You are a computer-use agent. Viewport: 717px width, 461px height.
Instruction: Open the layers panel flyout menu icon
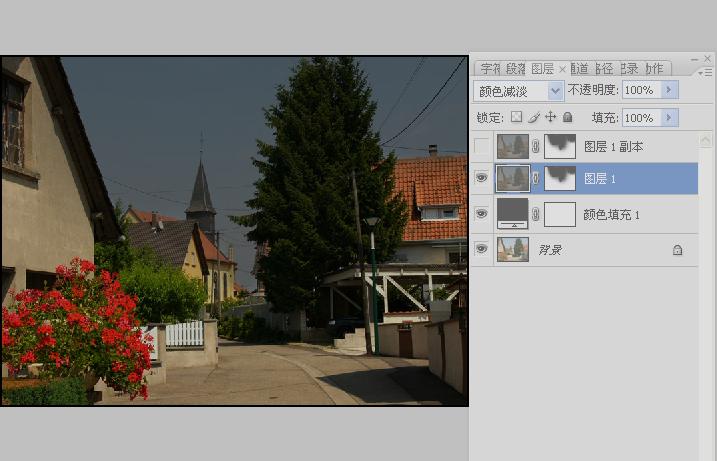[x=706, y=72]
